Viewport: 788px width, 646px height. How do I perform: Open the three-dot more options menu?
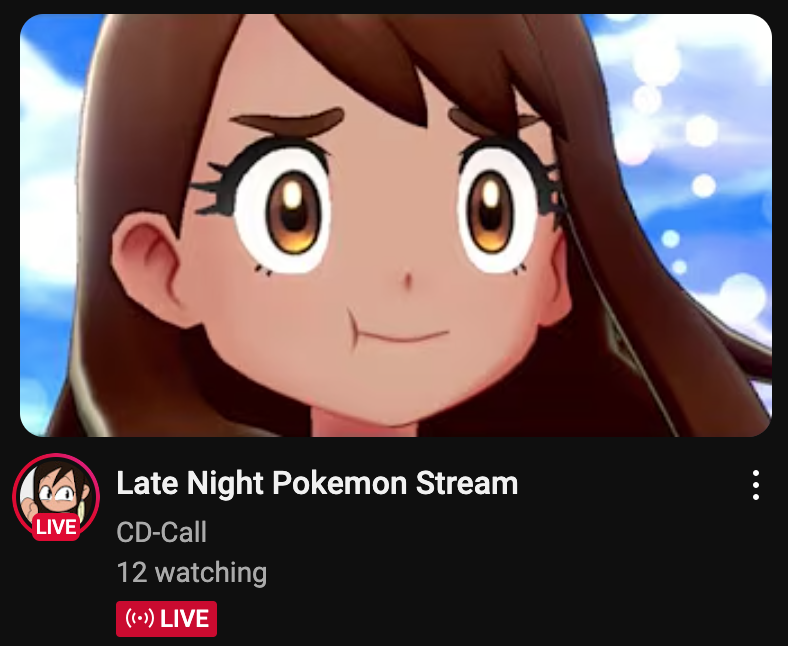[755, 485]
